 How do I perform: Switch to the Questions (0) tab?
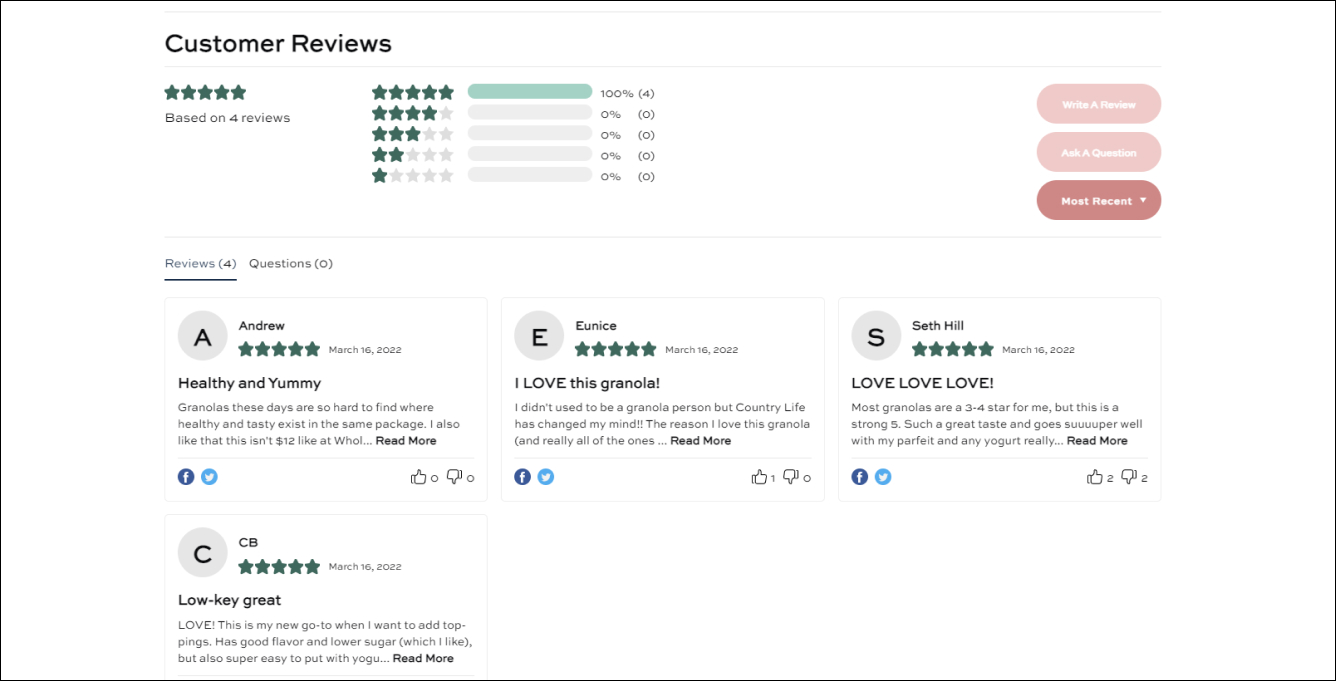tap(291, 264)
